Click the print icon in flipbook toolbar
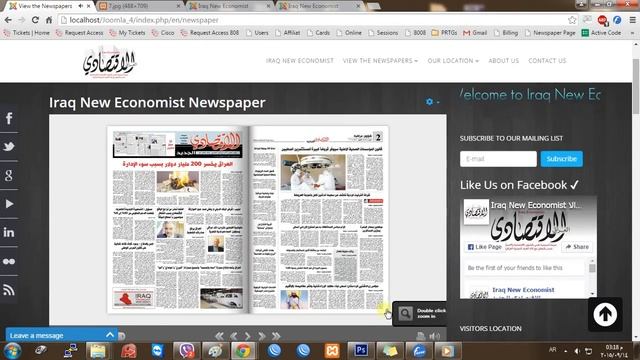Screen dimensions: 640x360 tap(421, 336)
